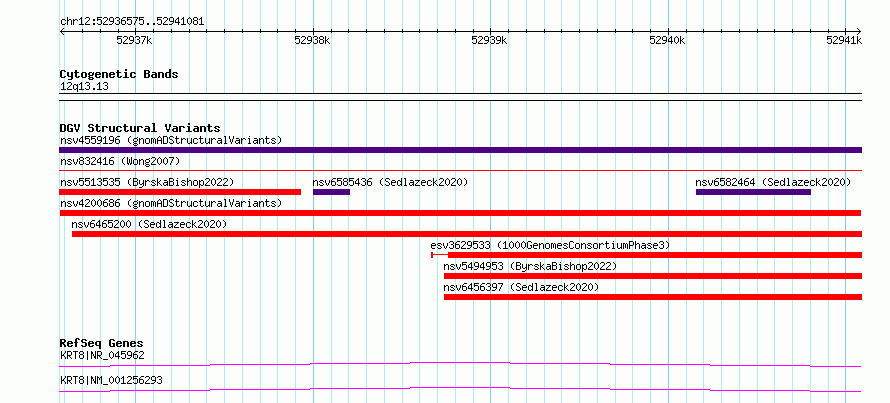Image resolution: width=890 pixels, height=403 pixels.
Task: Click the 52937k ruler tick label
Action: 134,40
